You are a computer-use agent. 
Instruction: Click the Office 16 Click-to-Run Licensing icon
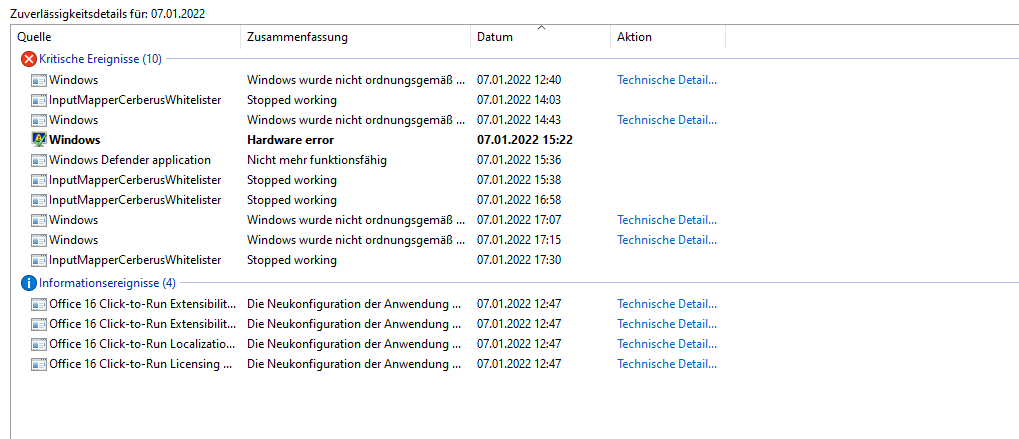pos(39,364)
